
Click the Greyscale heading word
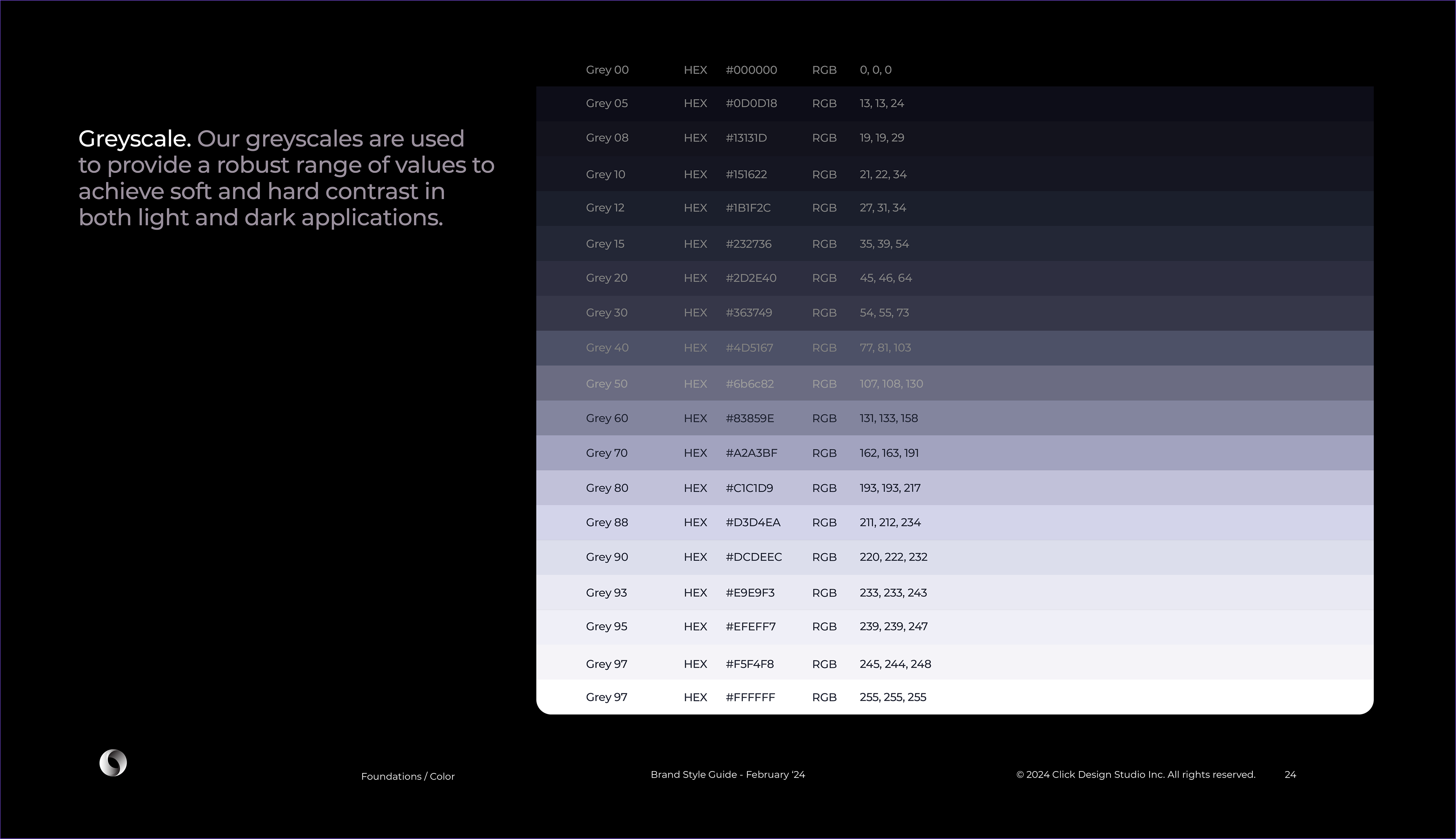point(134,139)
